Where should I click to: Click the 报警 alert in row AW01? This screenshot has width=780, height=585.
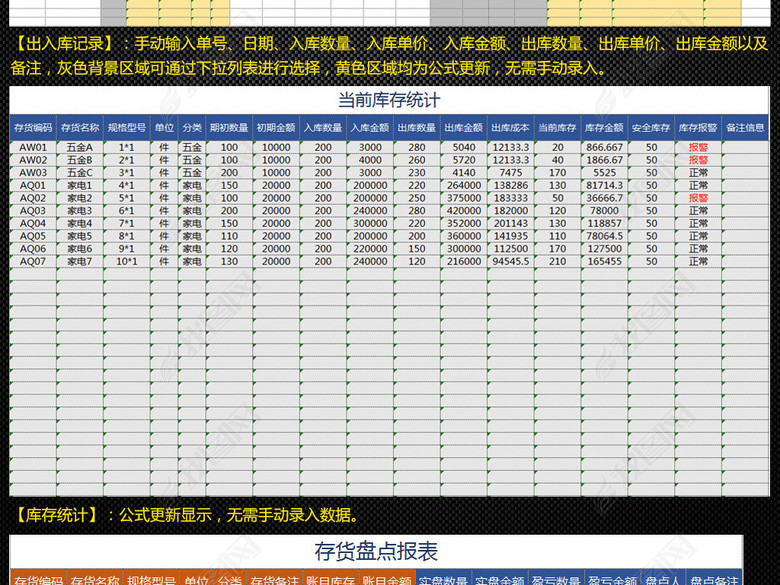pos(698,147)
